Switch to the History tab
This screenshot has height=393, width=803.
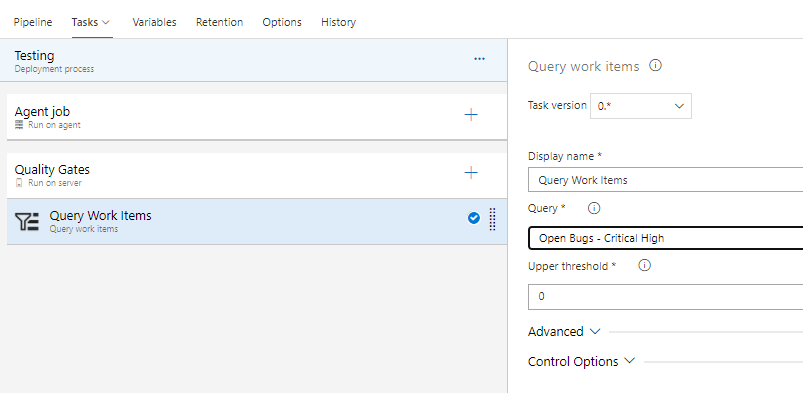point(338,22)
